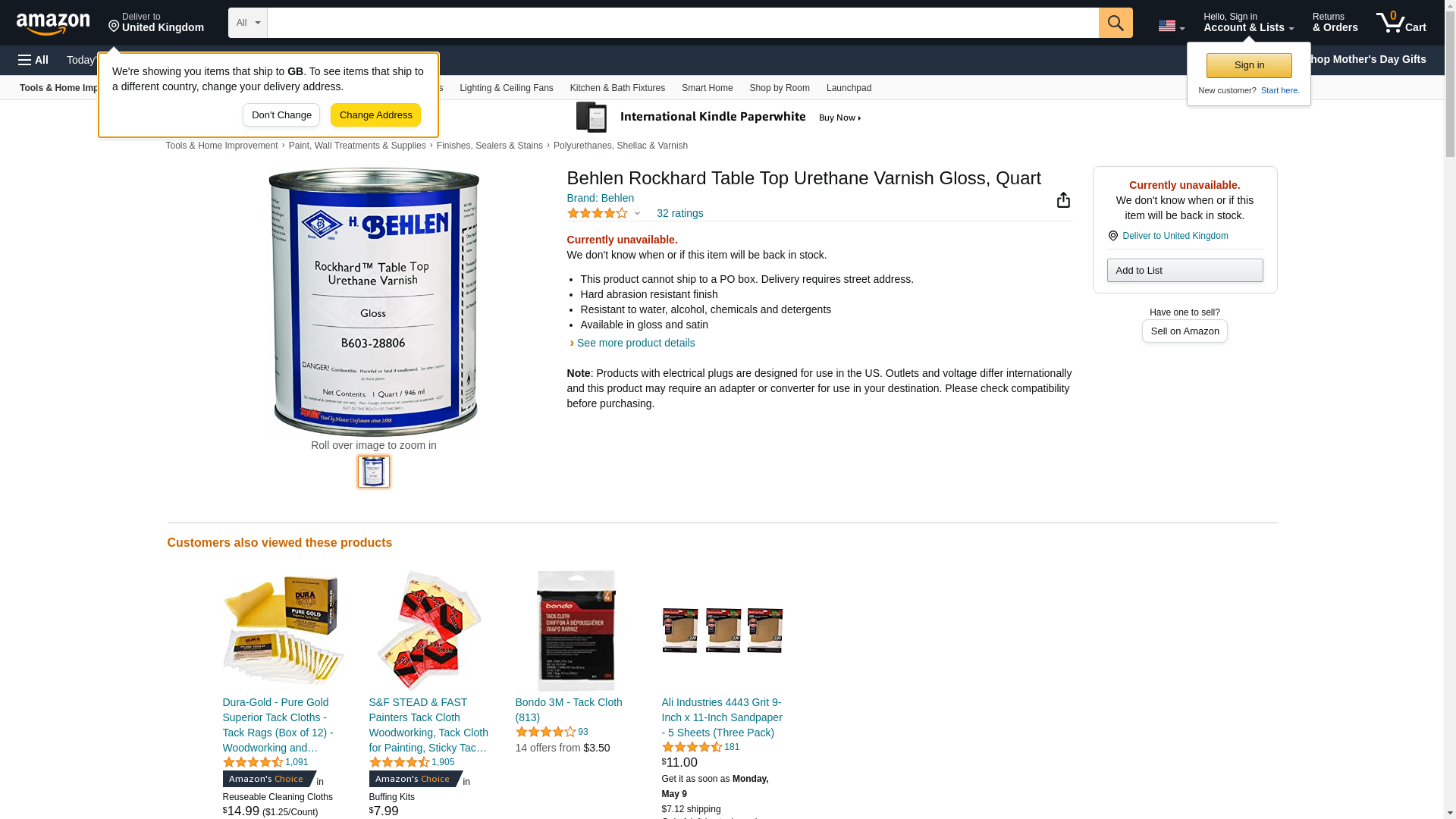Select the varnish can image thumbnail
This screenshot has height=819, width=1456.
[374, 472]
